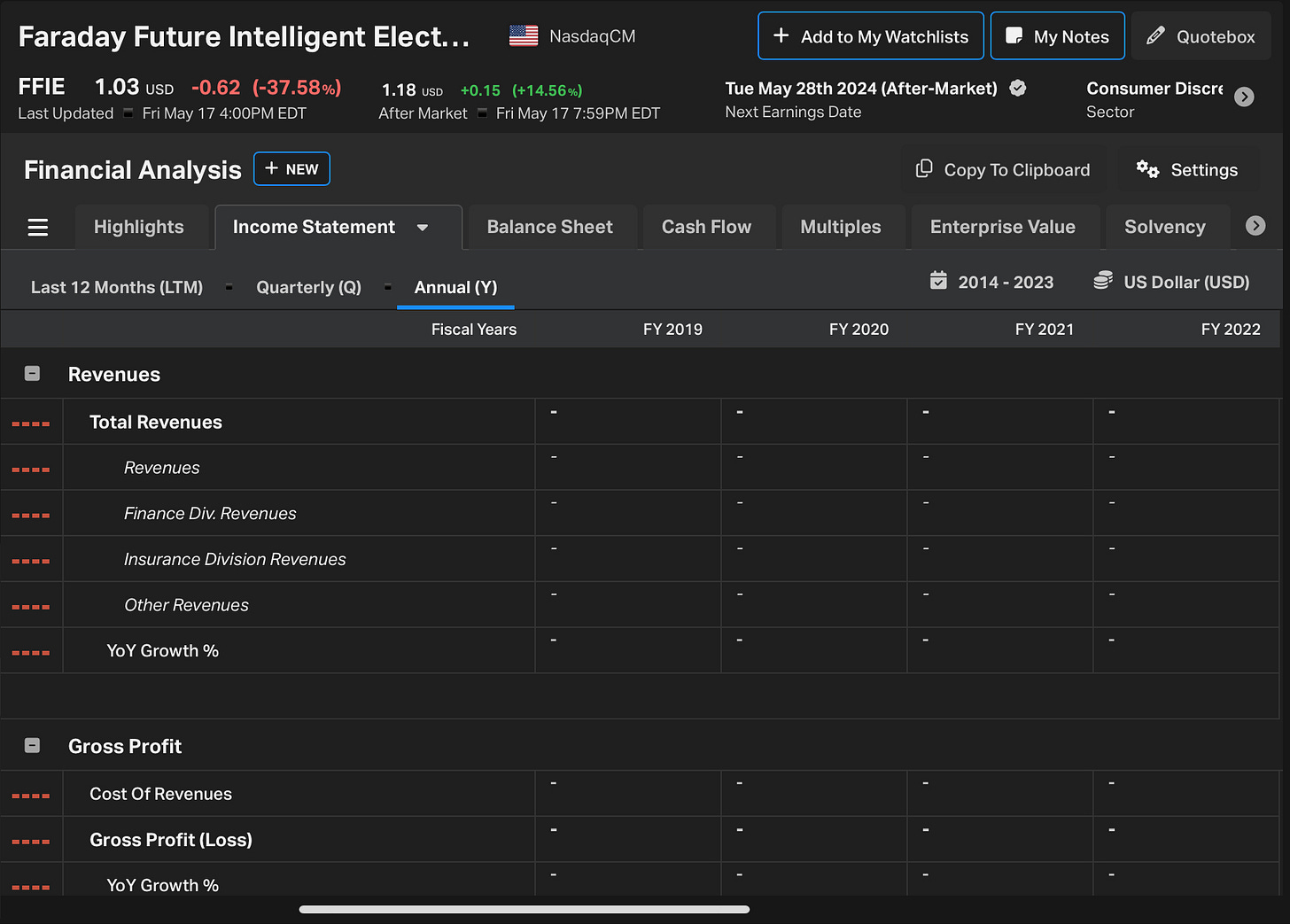The image size is (1290, 924).
Task: Click the FY 2021 column header
Action: click(x=1045, y=330)
